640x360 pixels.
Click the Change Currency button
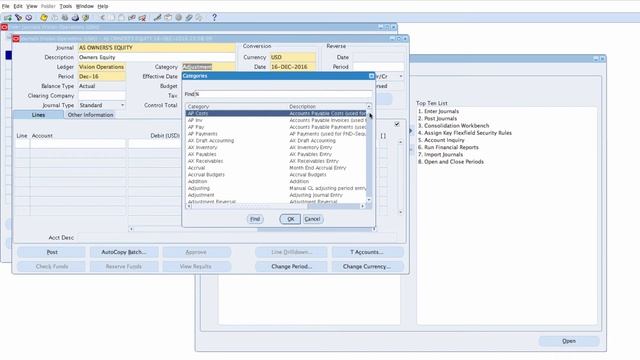pos(367,267)
